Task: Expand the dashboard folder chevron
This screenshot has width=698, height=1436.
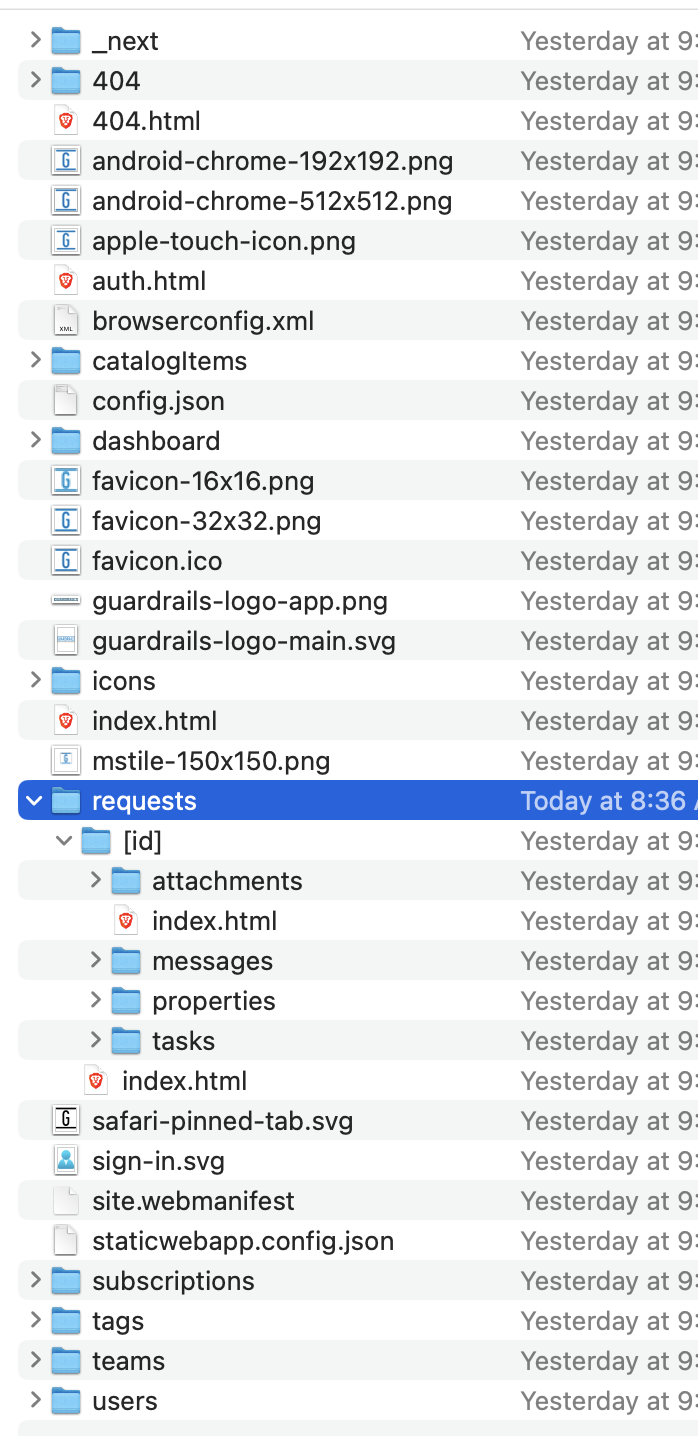Action: tap(35, 440)
